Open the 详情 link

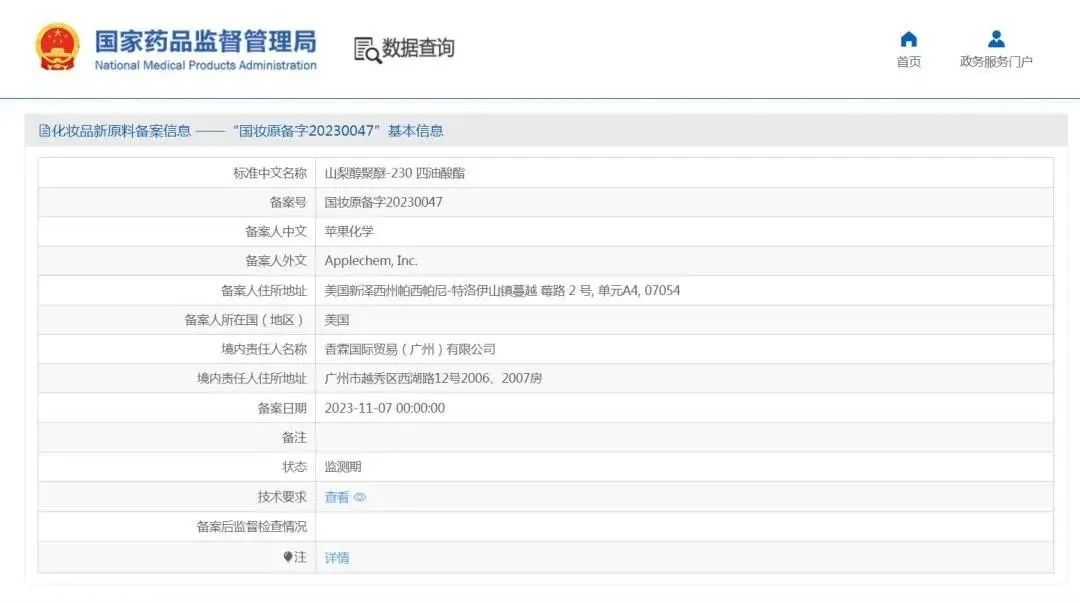pyautogui.click(x=337, y=558)
